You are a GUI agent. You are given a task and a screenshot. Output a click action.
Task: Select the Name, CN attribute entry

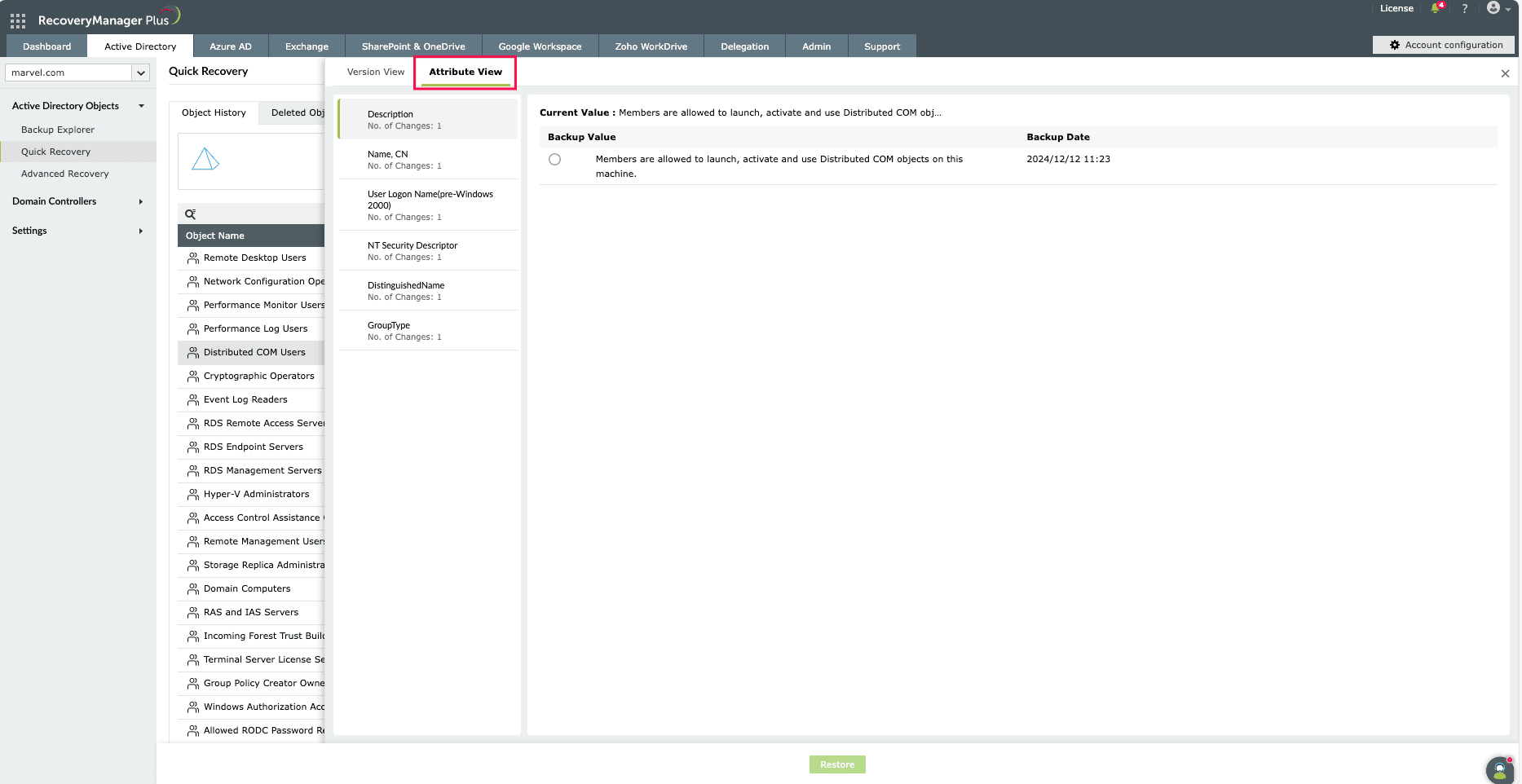click(428, 160)
